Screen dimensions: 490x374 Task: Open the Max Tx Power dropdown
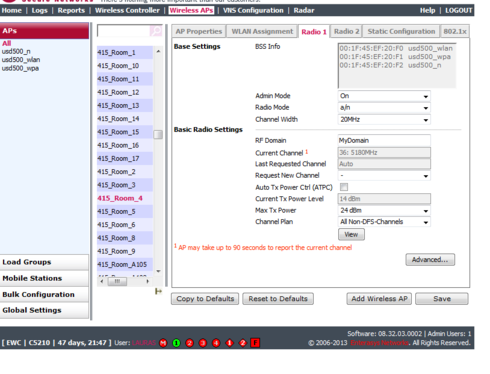point(384,210)
